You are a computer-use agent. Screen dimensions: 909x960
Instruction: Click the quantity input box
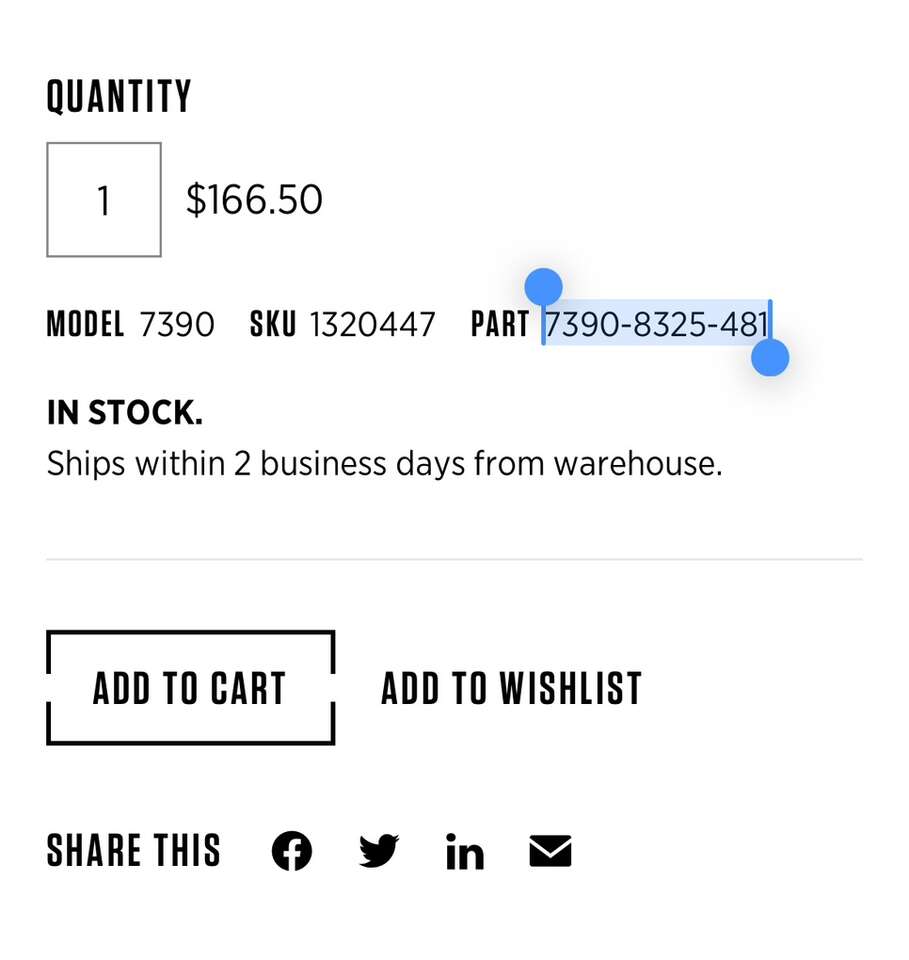point(104,200)
